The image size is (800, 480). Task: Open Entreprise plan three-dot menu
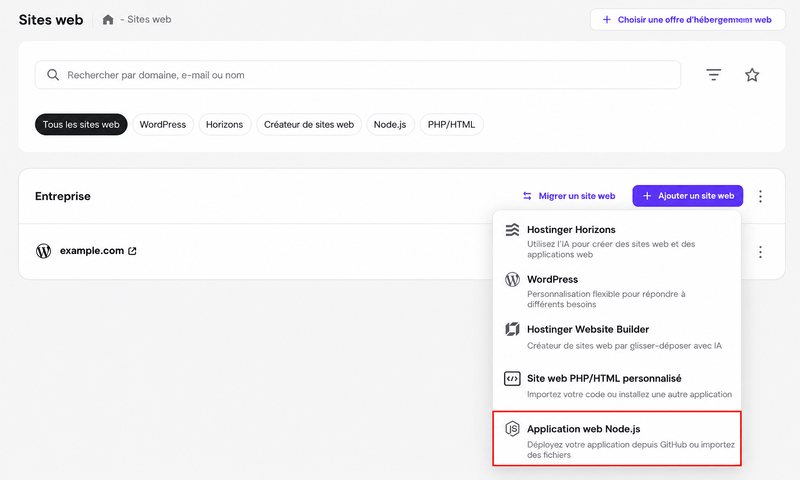(760, 196)
